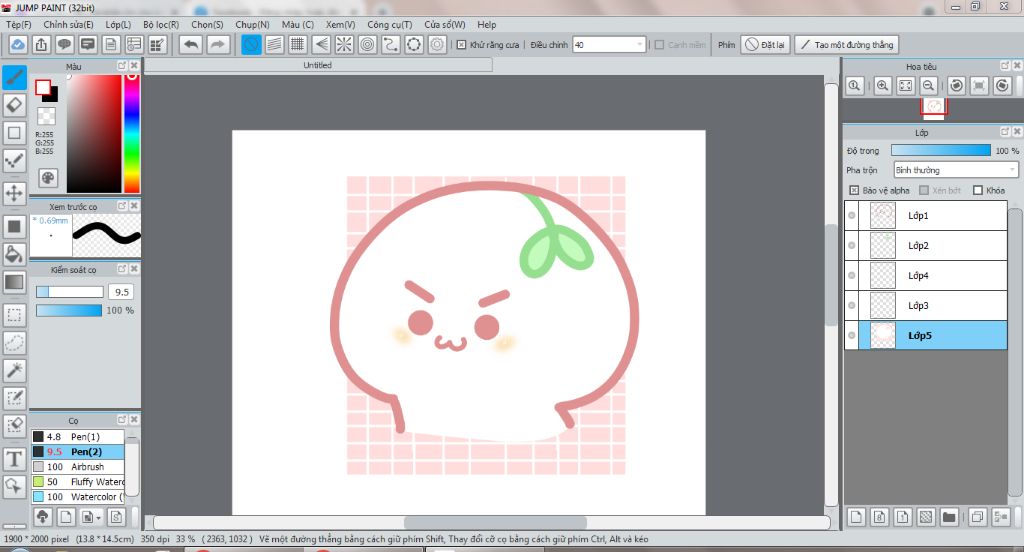This screenshot has height=552, width=1024.
Task: Open the color palette icon in Màu panel
Action: pos(48,178)
